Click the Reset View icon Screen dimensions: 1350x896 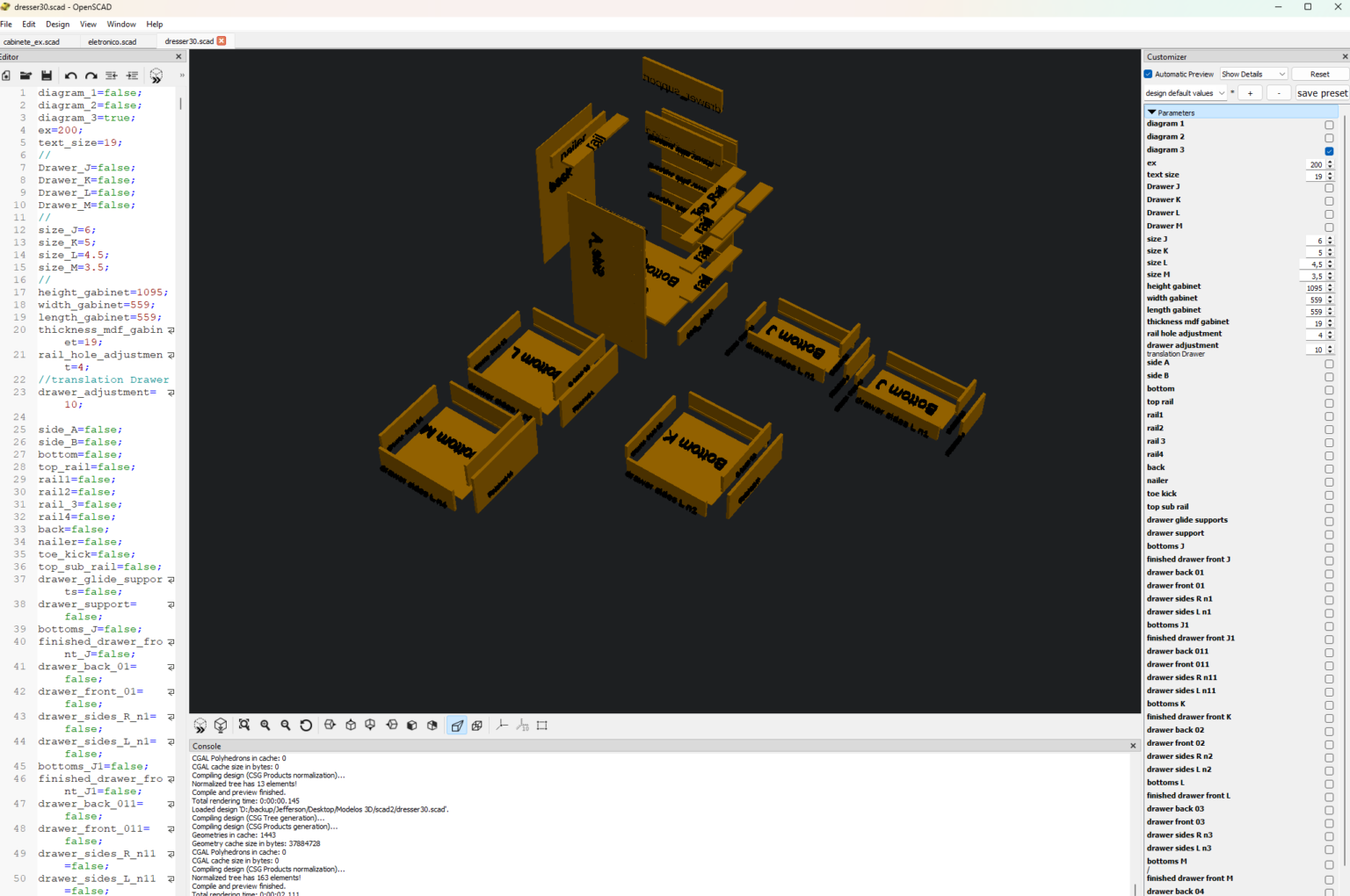click(x=306, y=726)
